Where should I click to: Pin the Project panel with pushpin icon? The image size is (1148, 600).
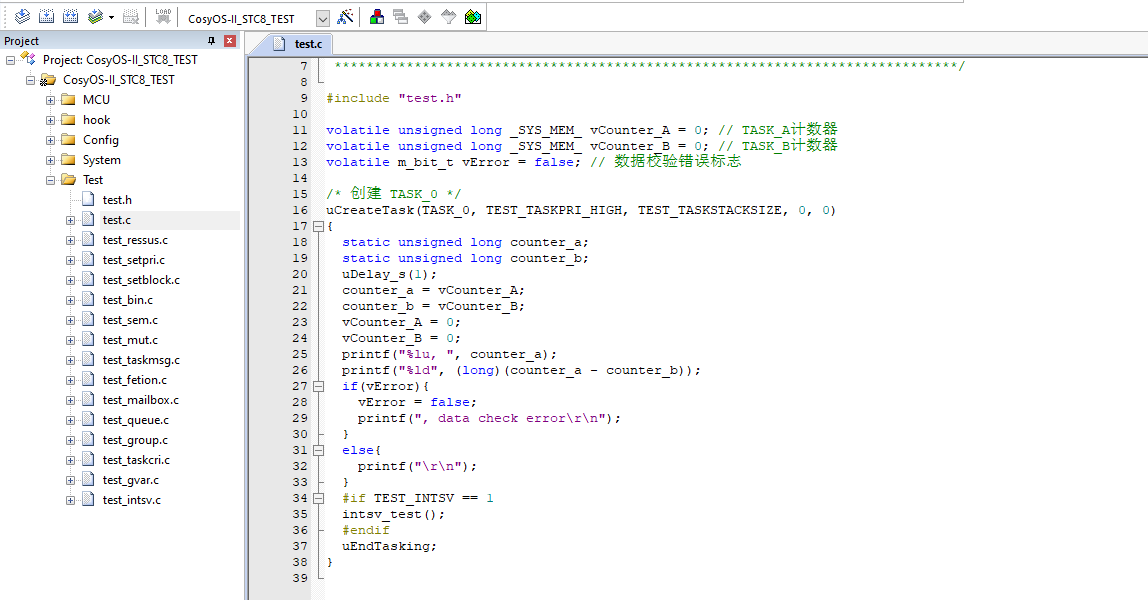(212, 41)
